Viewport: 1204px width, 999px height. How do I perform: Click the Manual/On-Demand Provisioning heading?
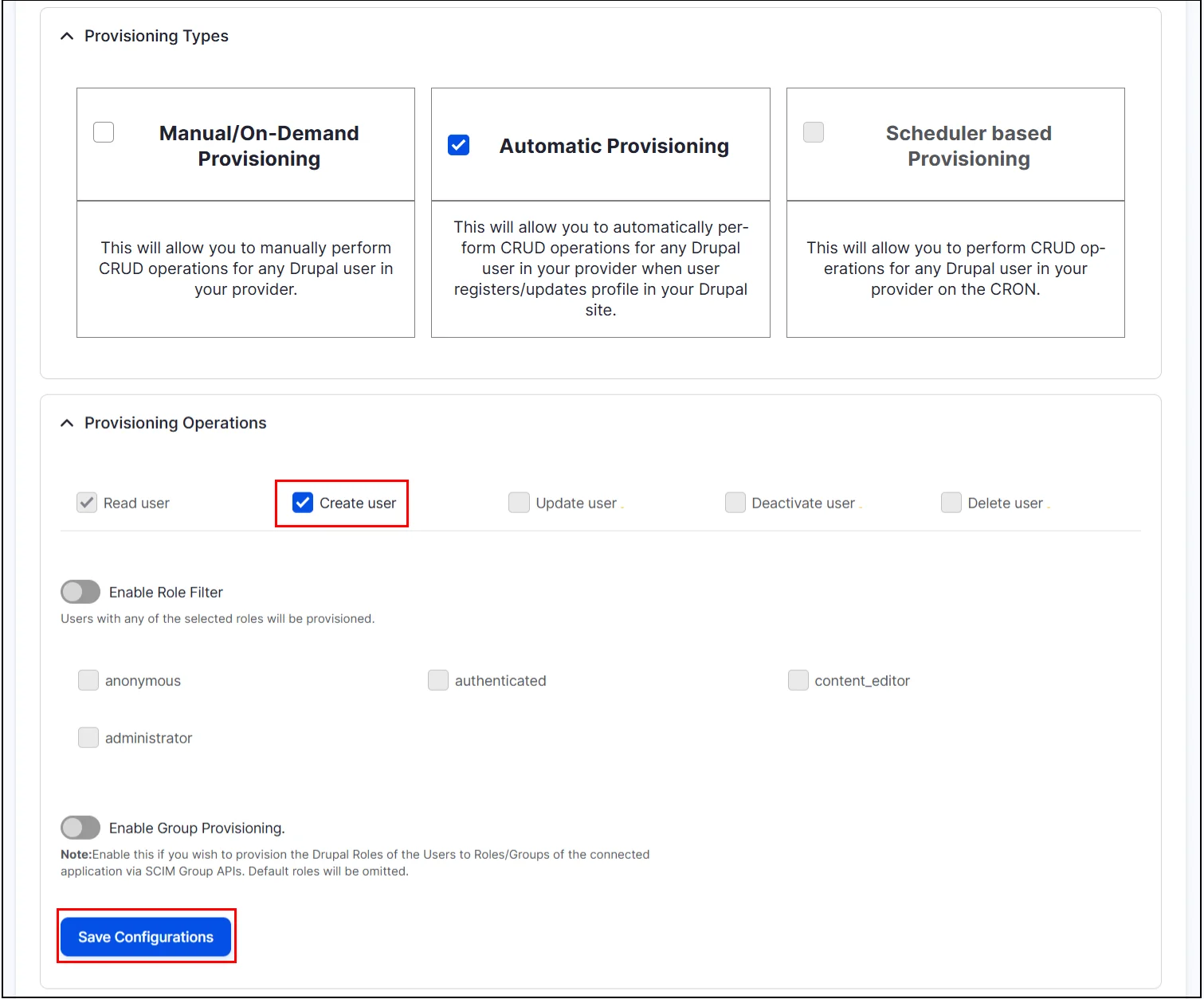click(259, 146)
